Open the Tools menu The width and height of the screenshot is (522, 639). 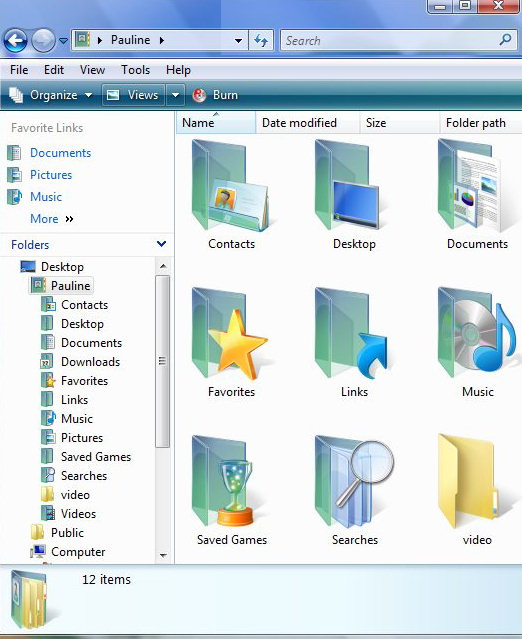(135, 70)
